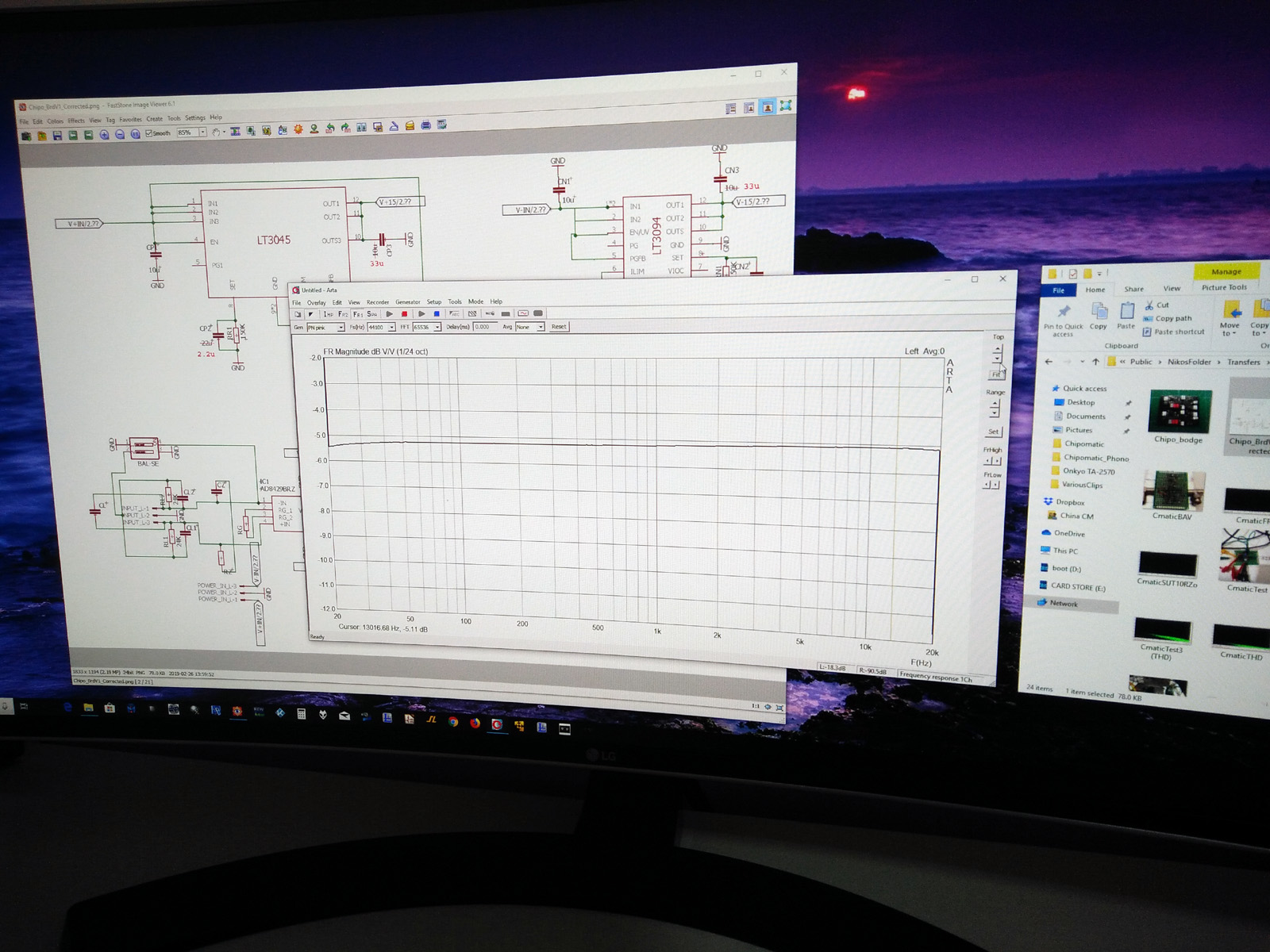Click Open File icon in FastStone toolbar
The height and width of the screenshot is (952, 1270).
point(41,136)
